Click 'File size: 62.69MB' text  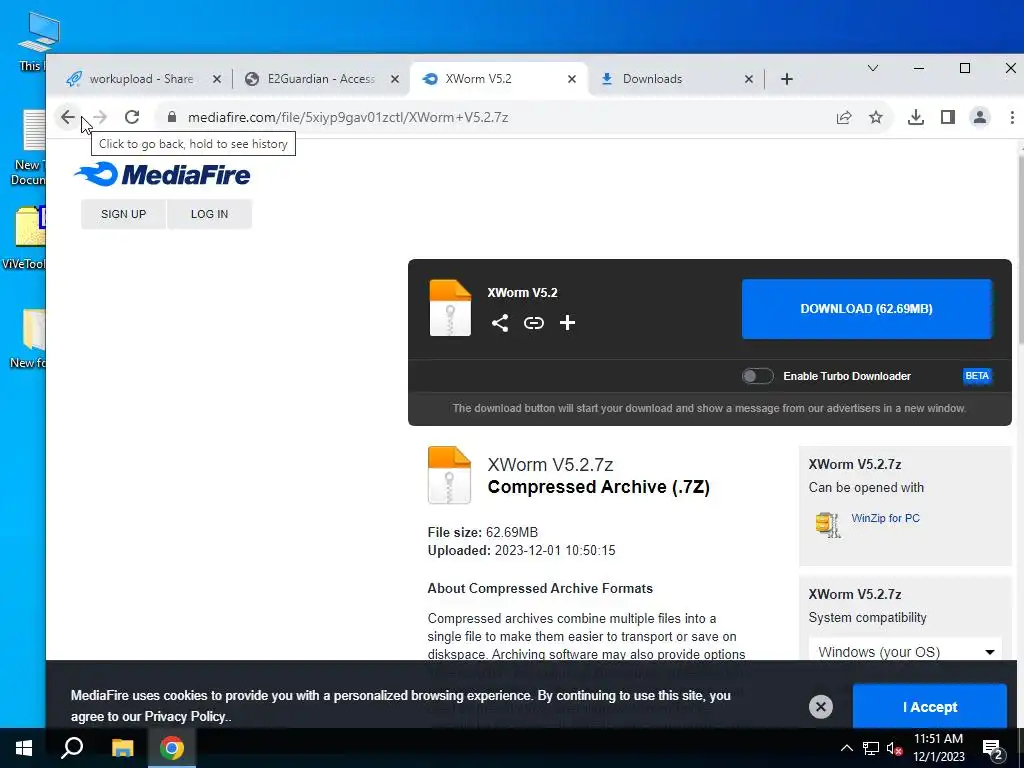pyautogui.click(x=483, y=532)
